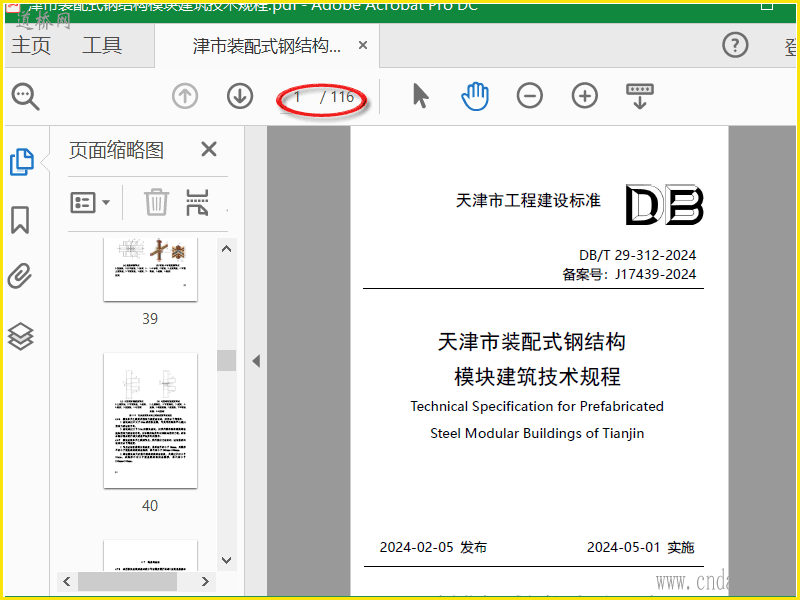800x600 pixels.
Task: Click the release date 2024-02-05 发布
Action: [x=433, y=547]
